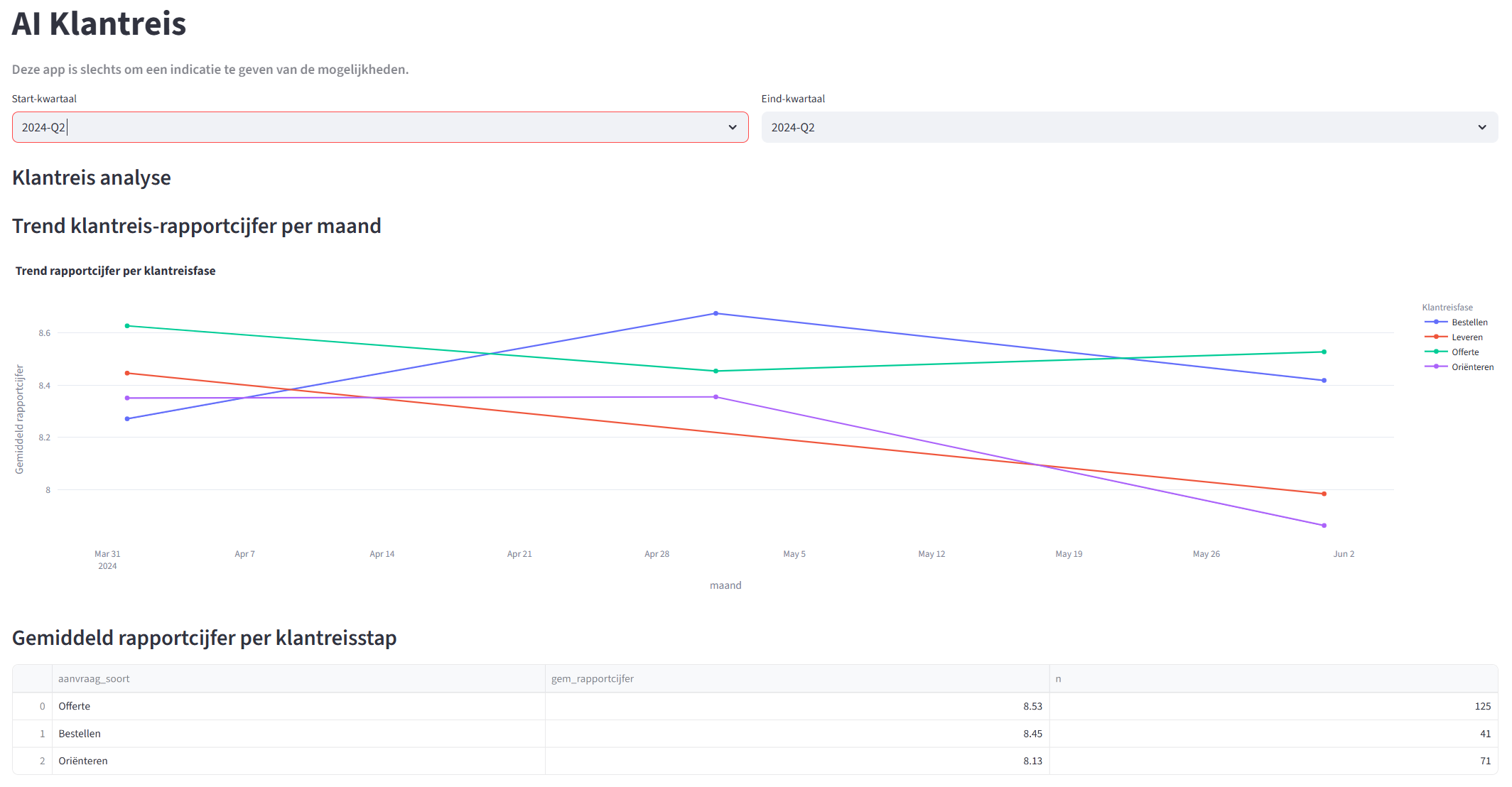The width and height of the screenshot is (1512, 787).
Task: Toggle the Leveren series in the legend
Action: (1467, 337)
